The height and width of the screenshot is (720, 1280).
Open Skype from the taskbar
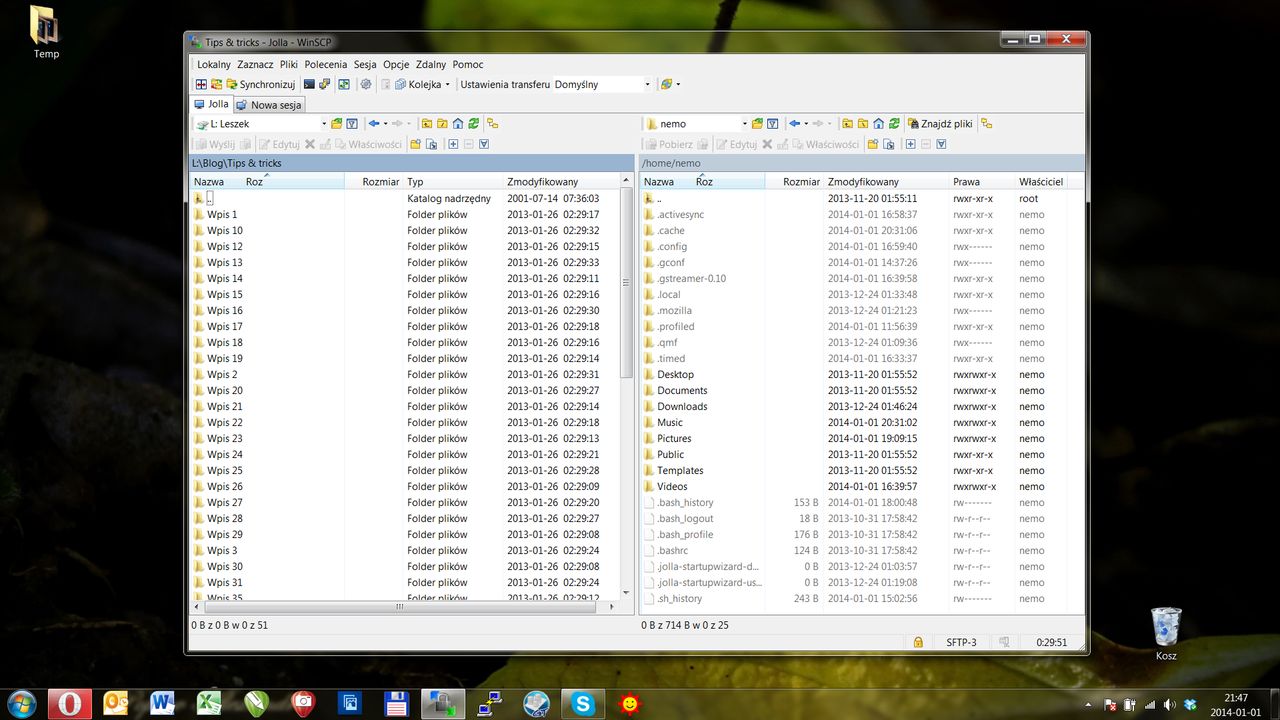(x=582, y=703)
